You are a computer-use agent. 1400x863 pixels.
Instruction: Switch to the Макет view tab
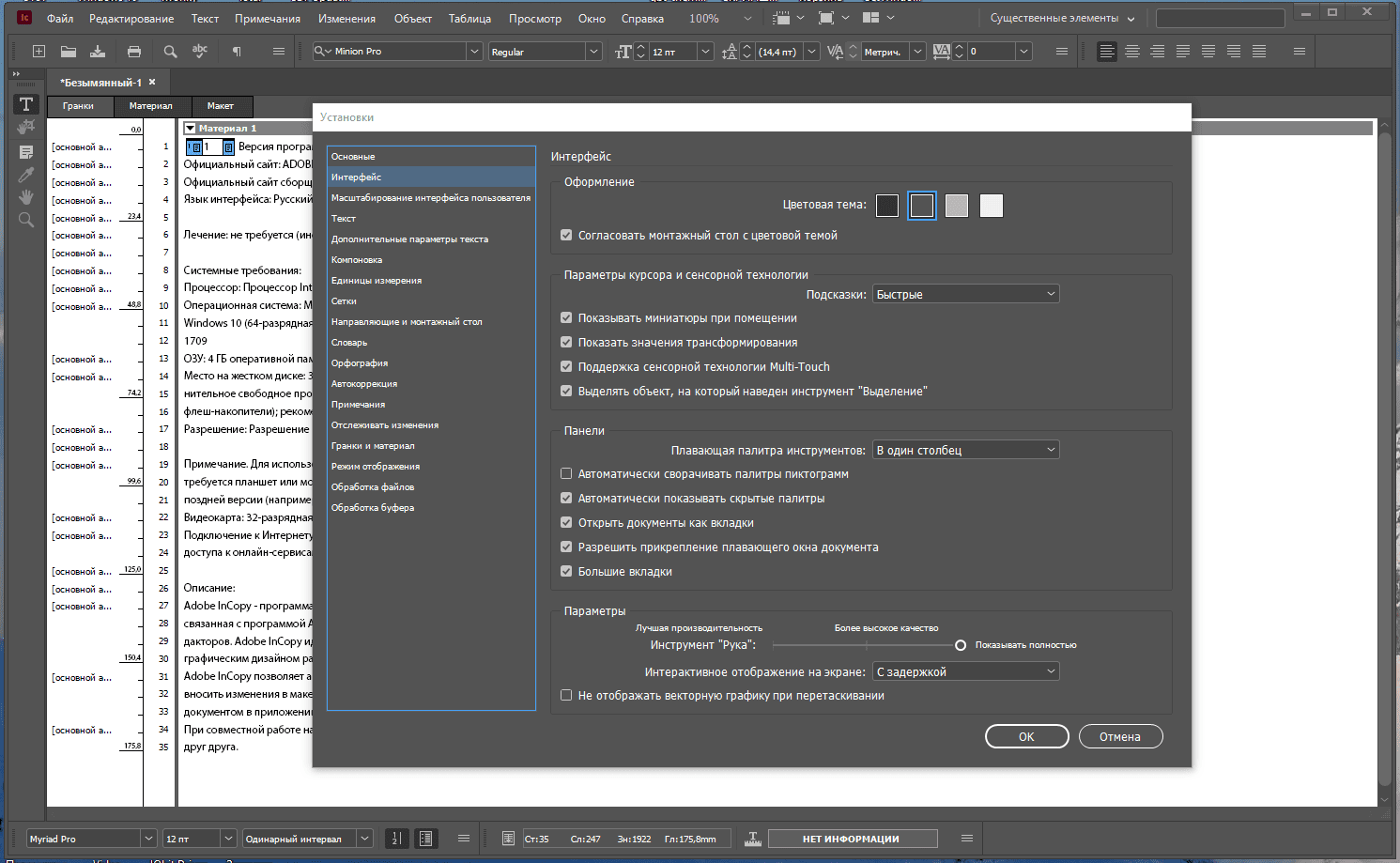pyautogui.click(x=221, y=106)
